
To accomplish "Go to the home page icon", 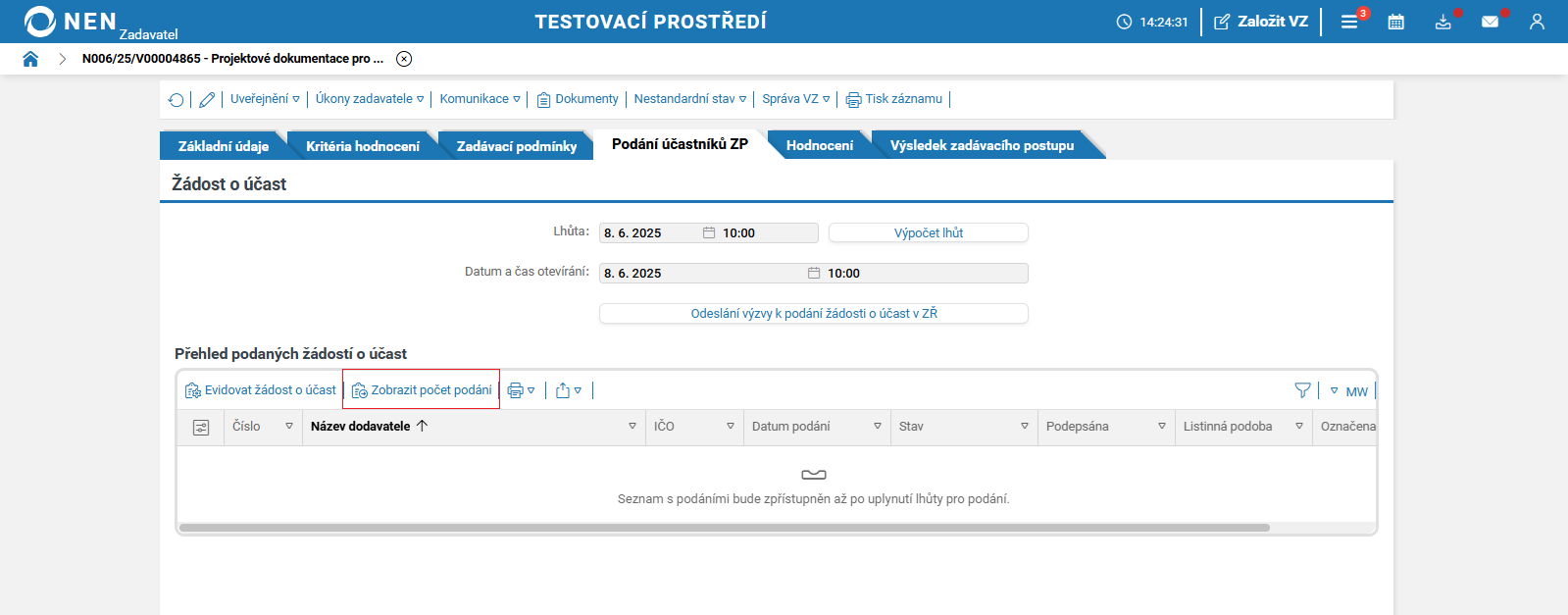I will click(30, 59).
